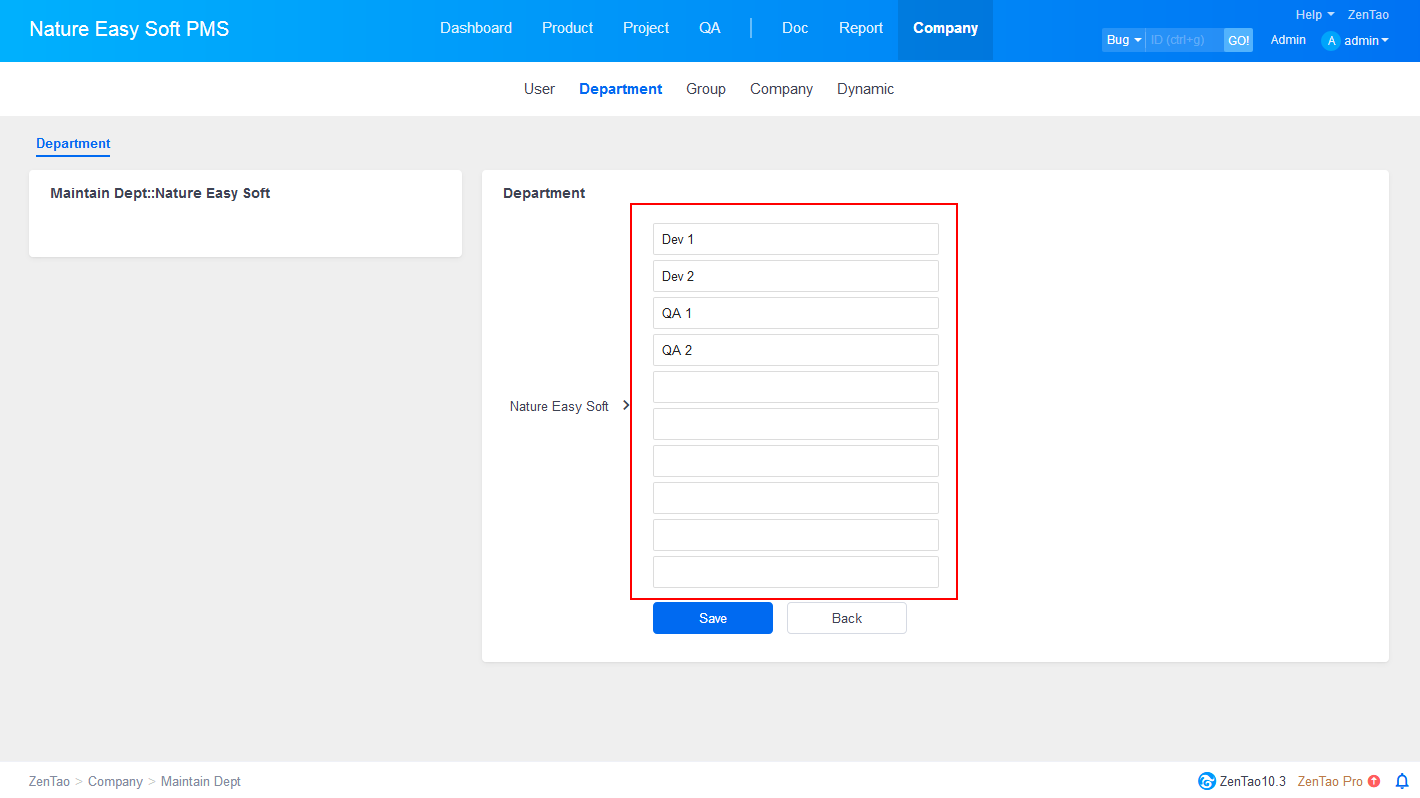The height and width of the screenshot is (798, 1420).
Task: Click the Dev 1 department field
Action: click(795, 239)
